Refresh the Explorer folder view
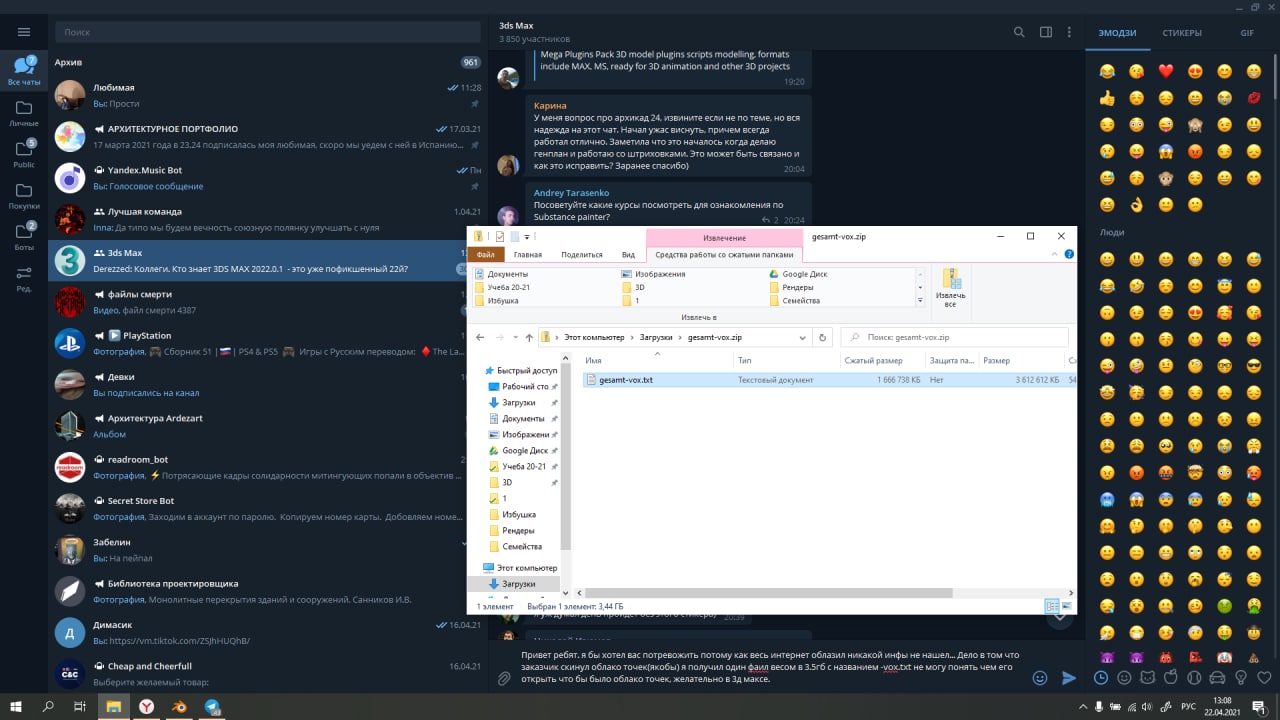The height and width of the screenshot is (720, 1280). tap(824, 337)
